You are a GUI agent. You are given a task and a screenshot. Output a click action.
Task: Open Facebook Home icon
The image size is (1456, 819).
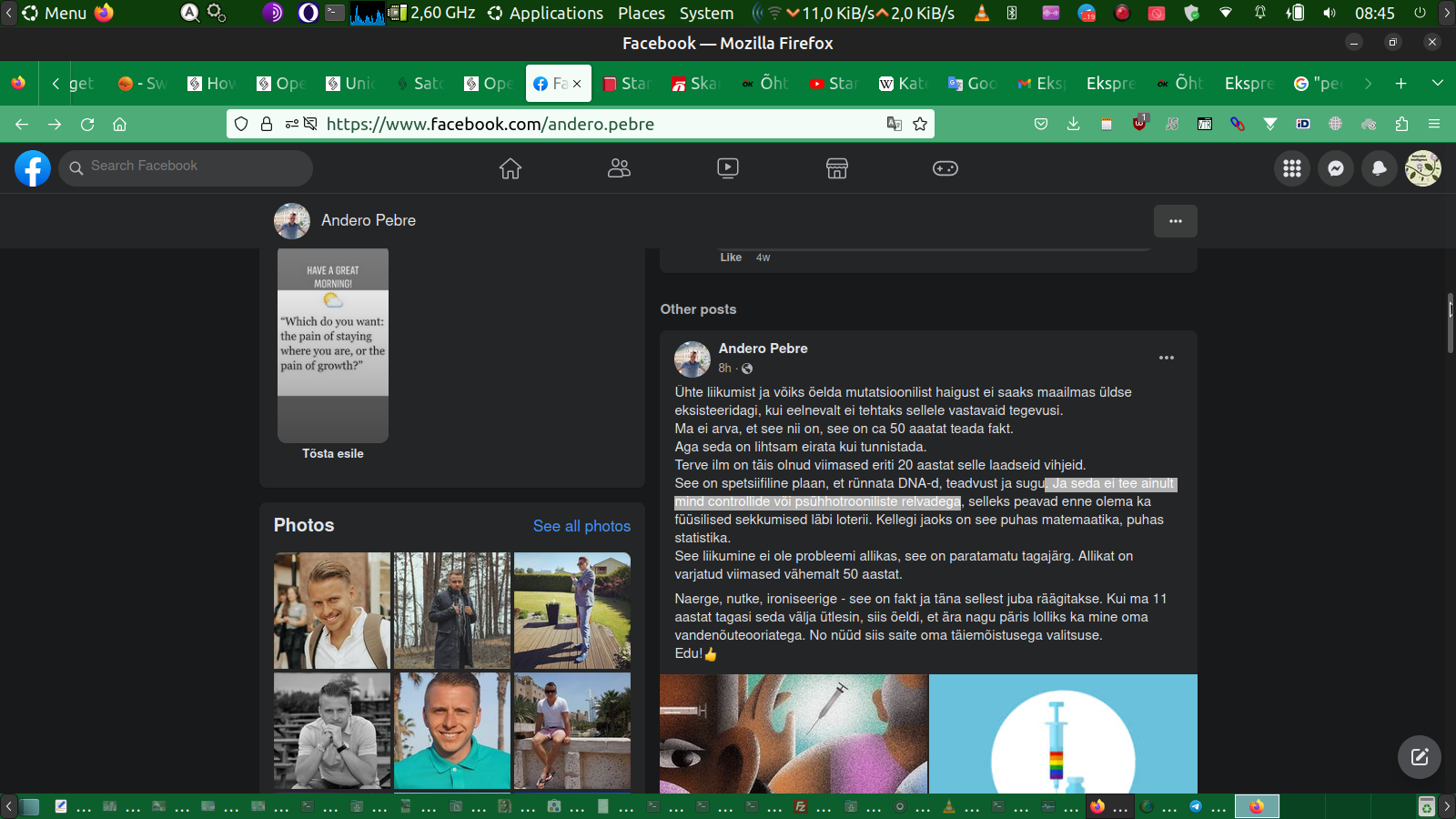(511, 168)
